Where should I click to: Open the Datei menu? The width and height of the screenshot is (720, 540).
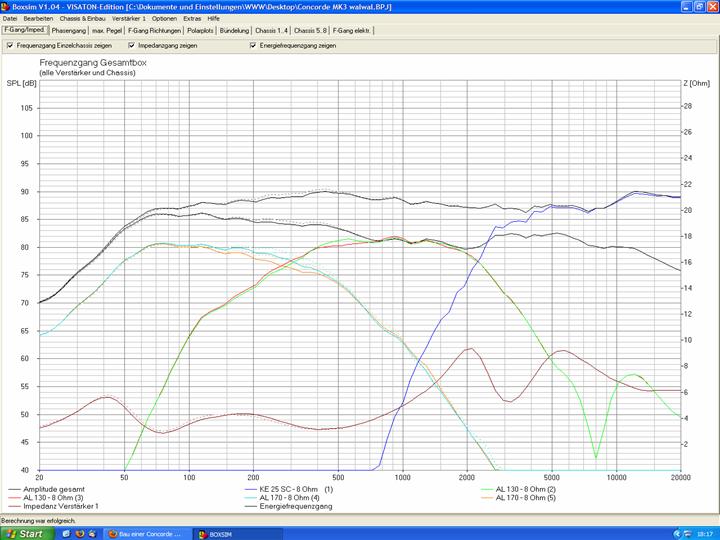pyautogui.click(x=10, y=18)
